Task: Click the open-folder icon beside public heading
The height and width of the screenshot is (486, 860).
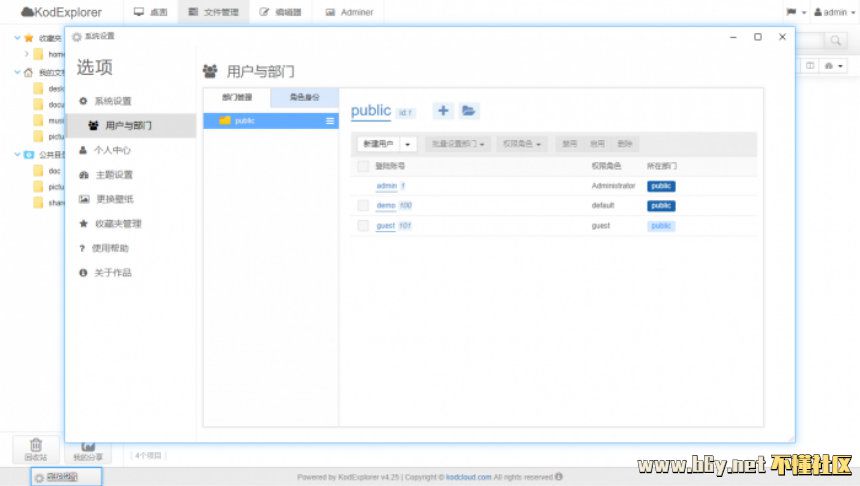Action: pos(469,111)
